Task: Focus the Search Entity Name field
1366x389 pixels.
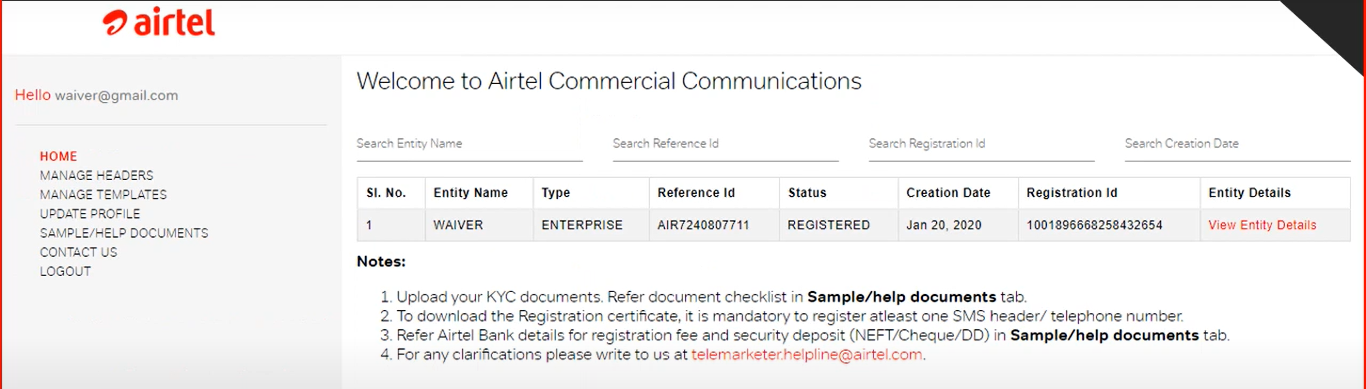Action: [470, 144]
